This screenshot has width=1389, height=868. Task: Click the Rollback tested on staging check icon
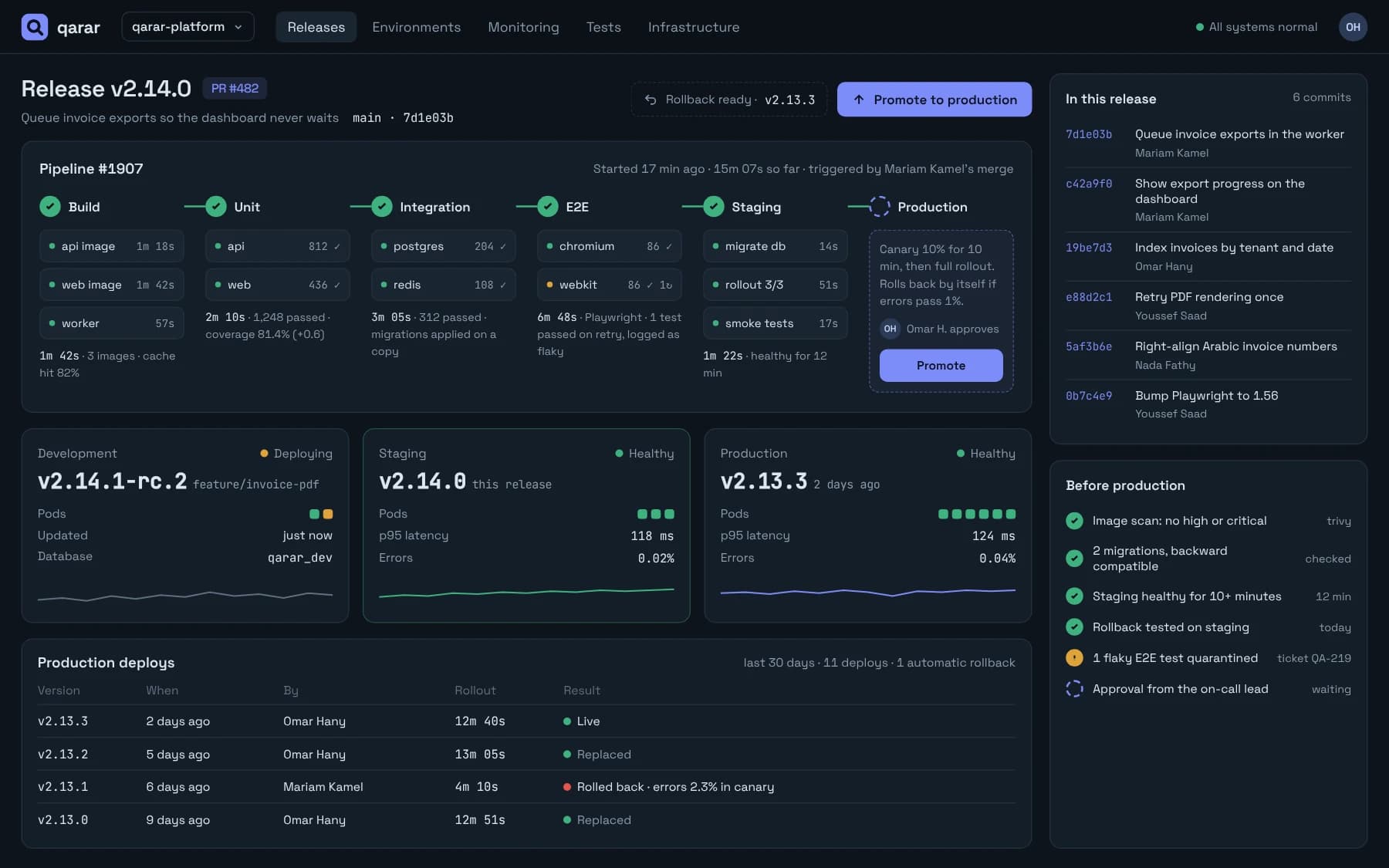[1074, 627]
